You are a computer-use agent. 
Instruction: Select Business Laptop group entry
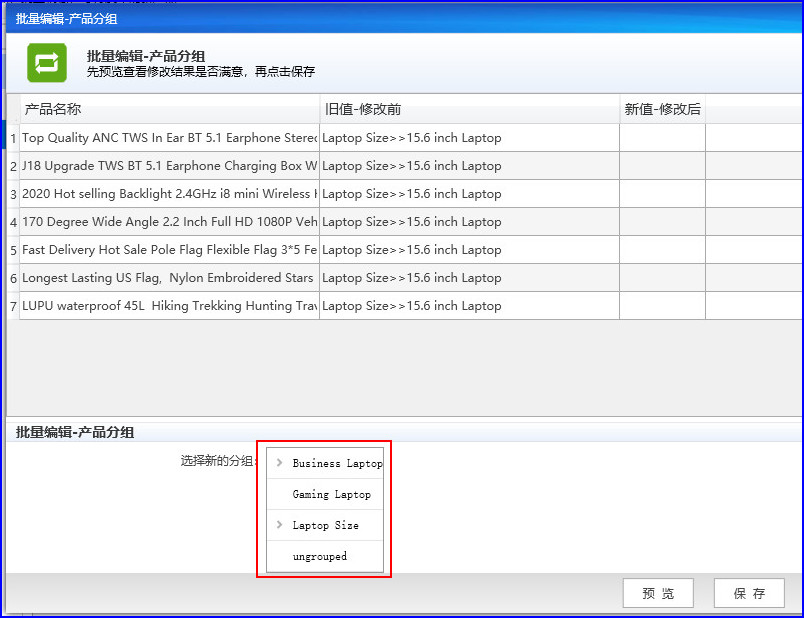[337, 463]
